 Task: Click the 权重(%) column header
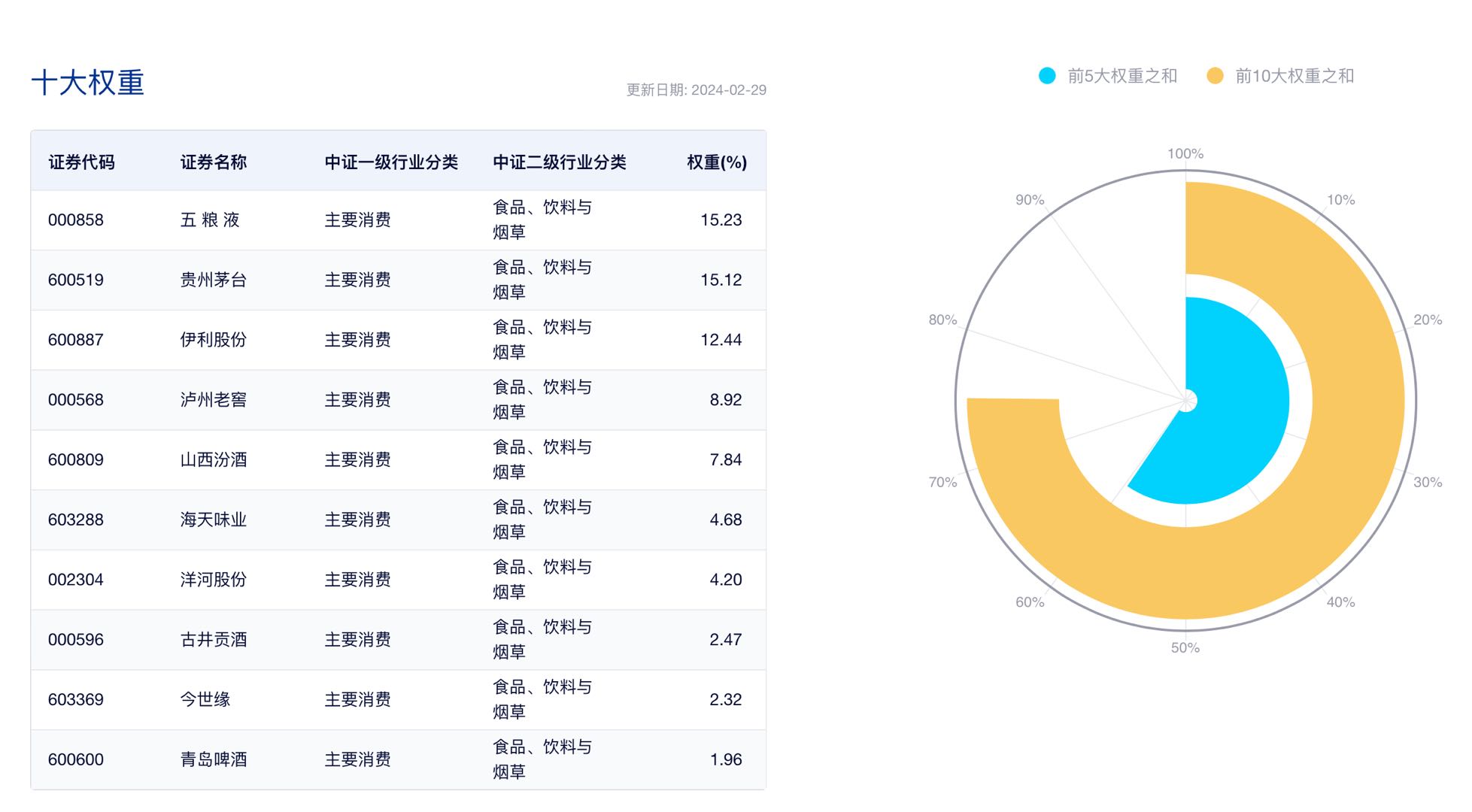pyautogui.click(x=716, y=162)
